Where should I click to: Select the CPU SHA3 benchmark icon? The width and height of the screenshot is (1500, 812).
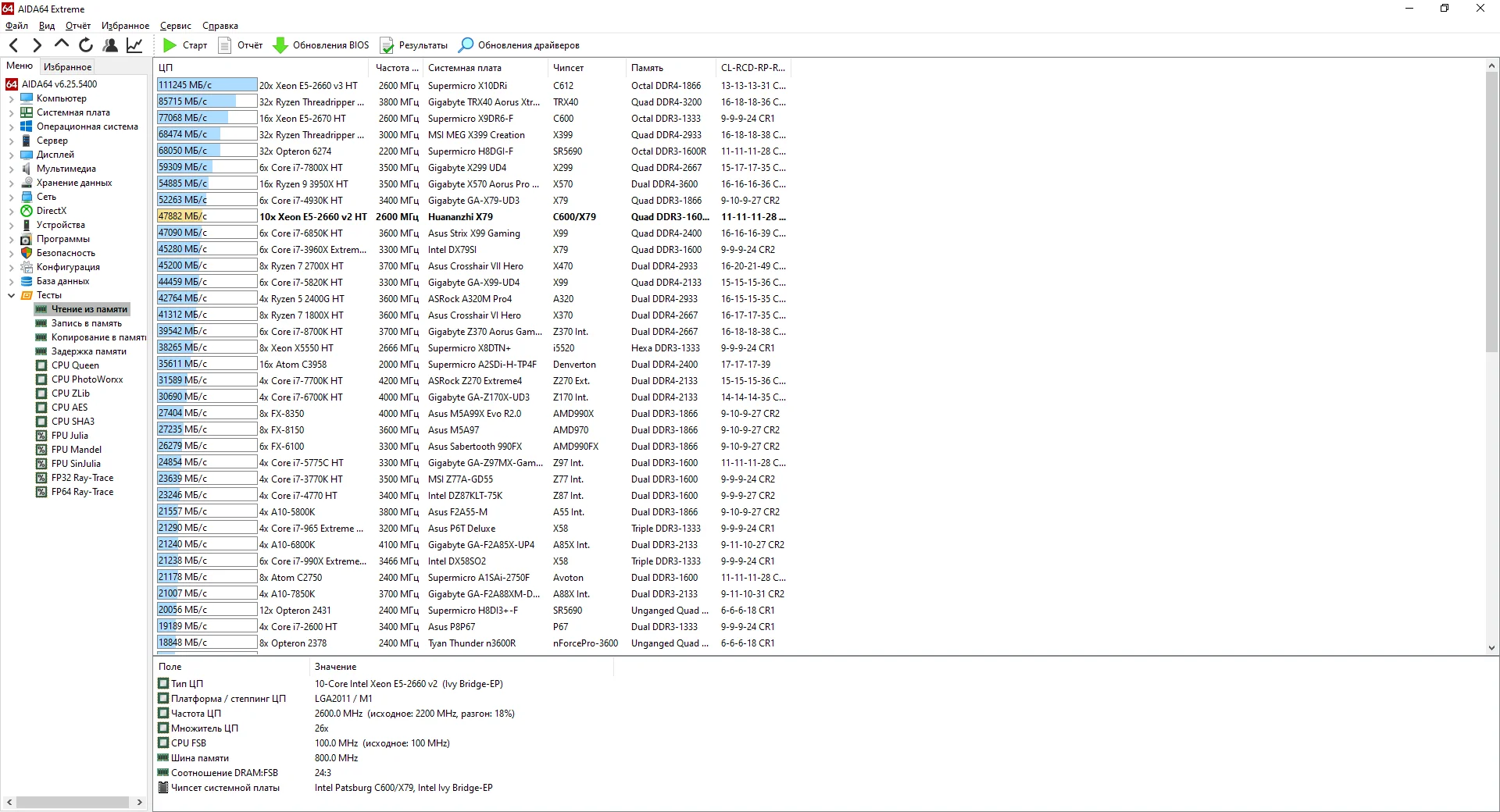pyautogui.click(x=41, y=422)
